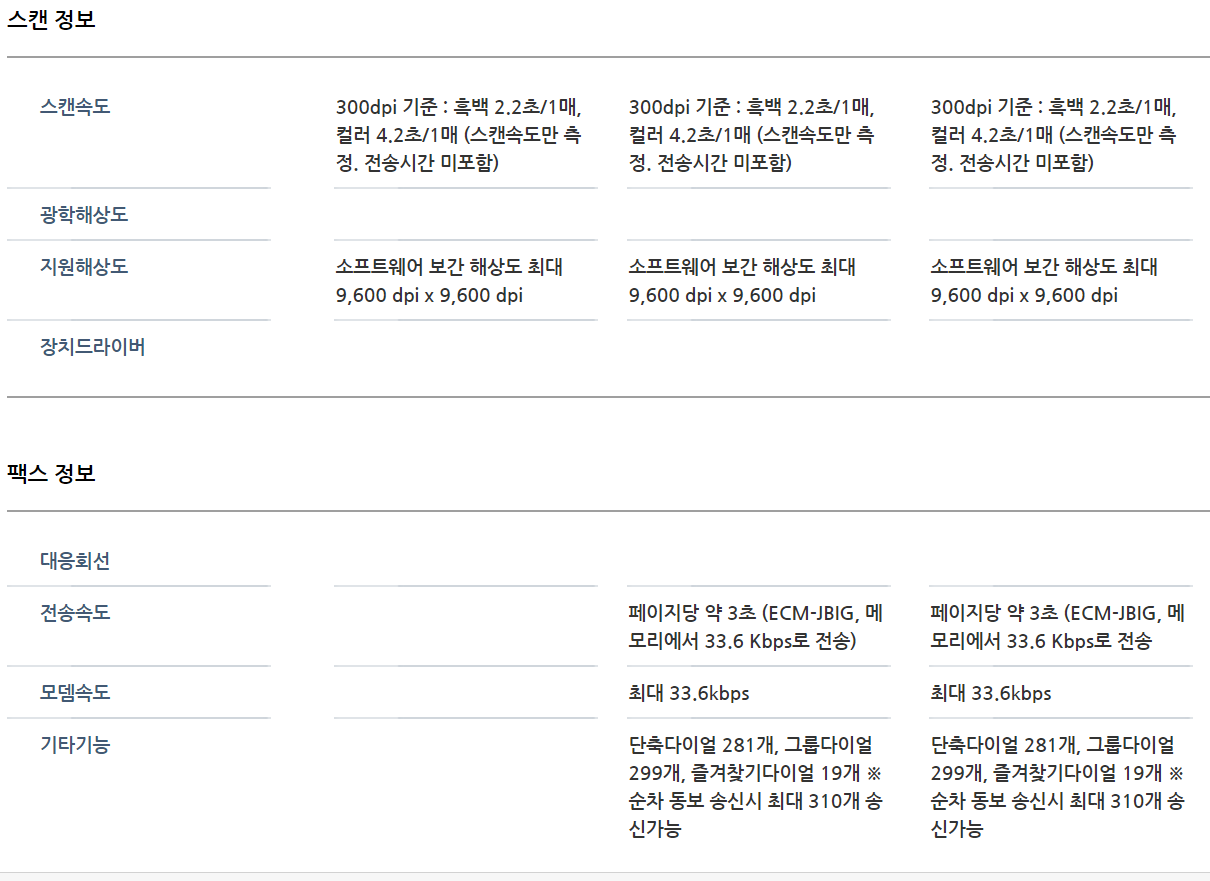Click scan speed text in middle product column
This screenshot has width=1210, height=881.
[x=752, y=135]
